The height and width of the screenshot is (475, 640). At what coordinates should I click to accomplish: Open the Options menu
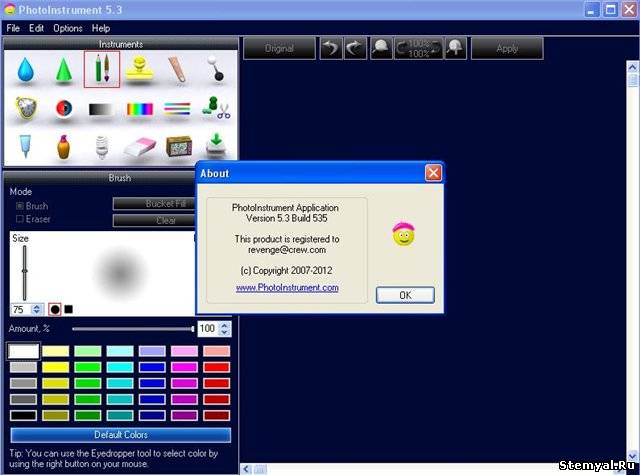click(x=68, y=28)
